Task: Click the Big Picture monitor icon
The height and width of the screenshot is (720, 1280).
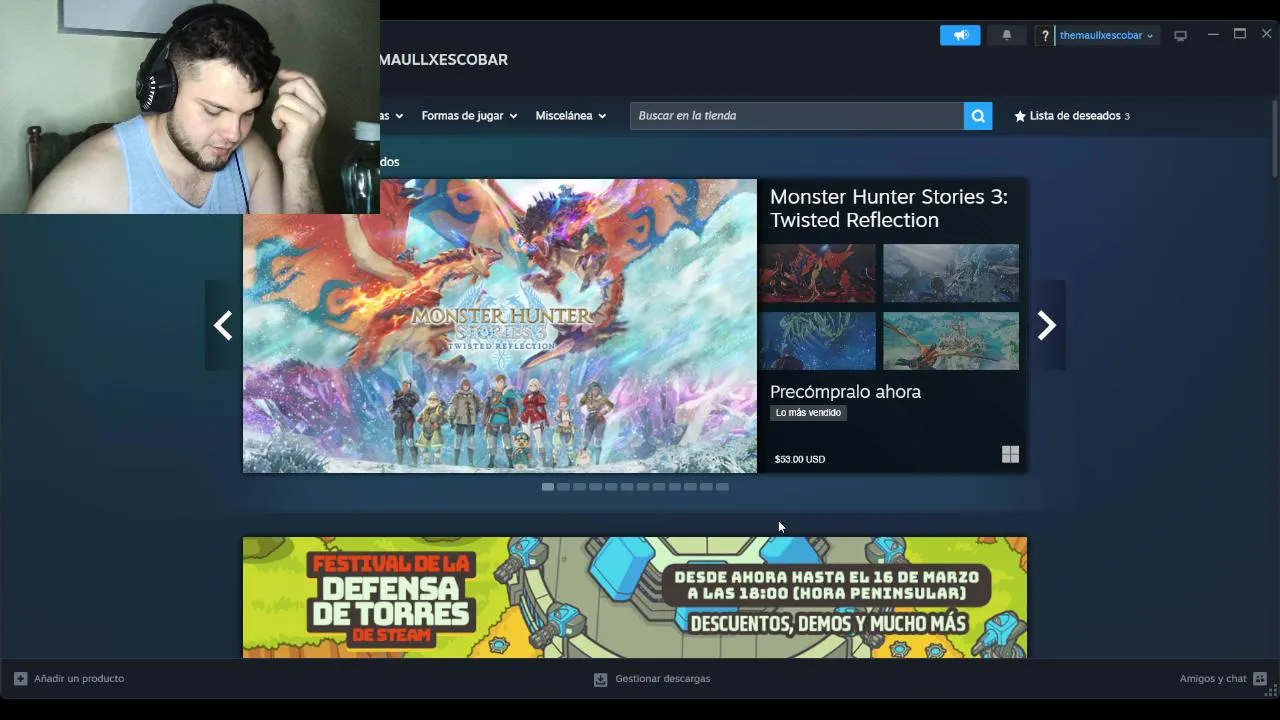Action: [x=1180, y=36]
